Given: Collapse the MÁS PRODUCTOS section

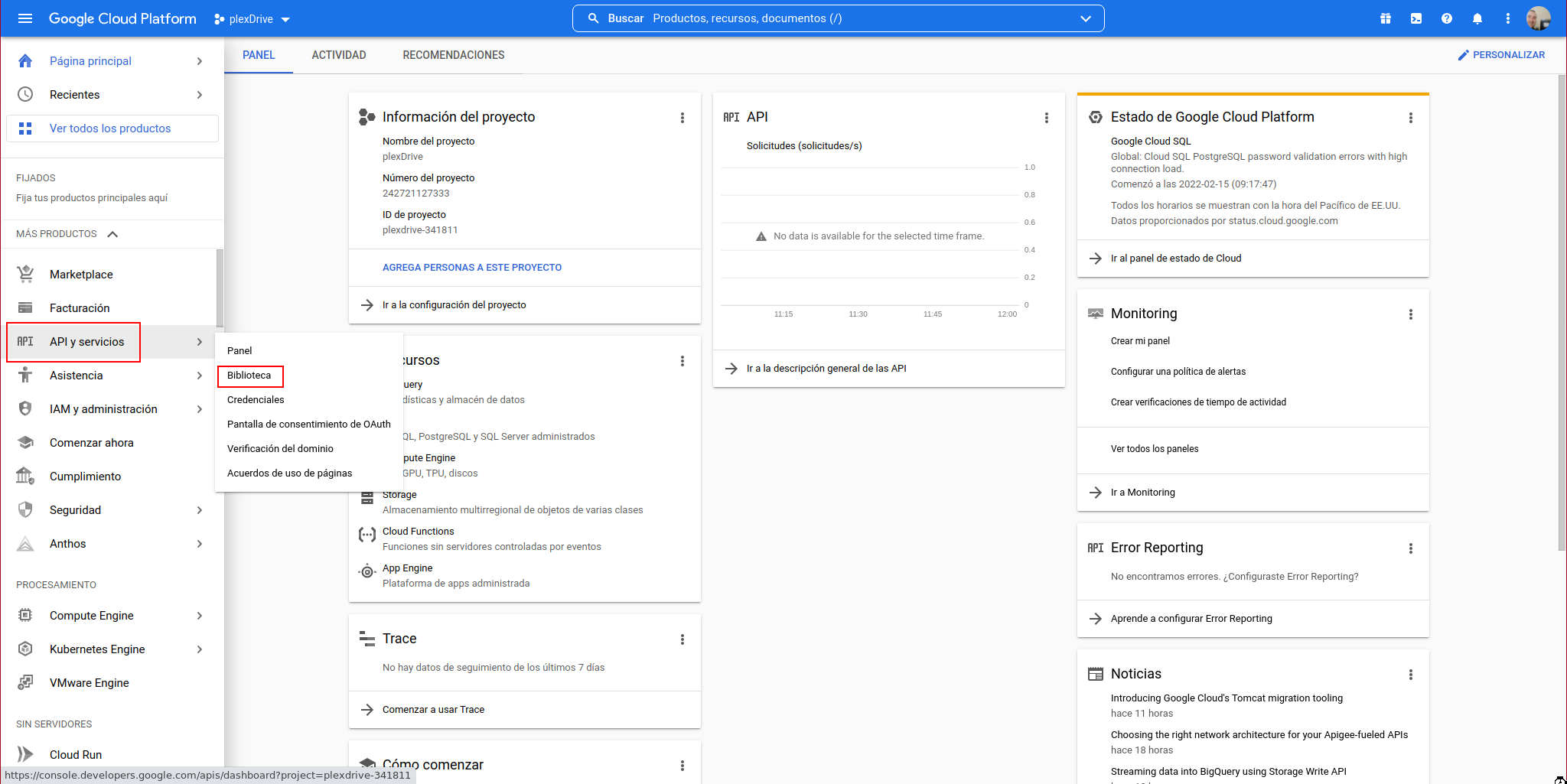Looking at the screenshot, I should coord(112,234).
